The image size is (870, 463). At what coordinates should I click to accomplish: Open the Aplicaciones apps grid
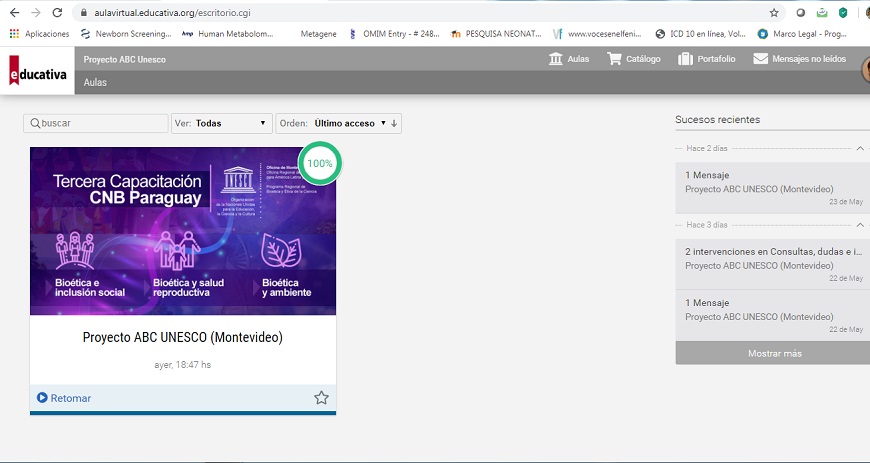tap(39, 34)
